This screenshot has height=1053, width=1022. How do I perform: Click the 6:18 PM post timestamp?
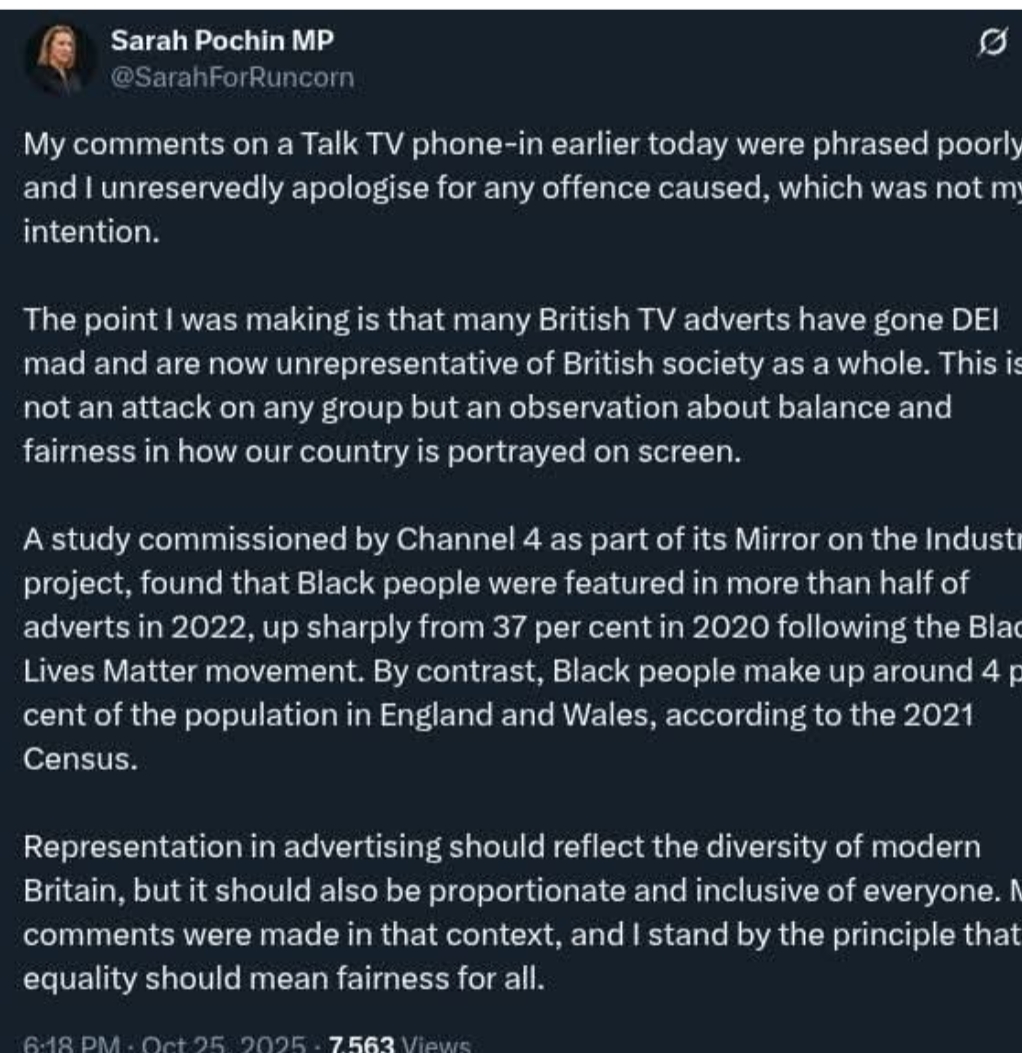coord(60,1044)
